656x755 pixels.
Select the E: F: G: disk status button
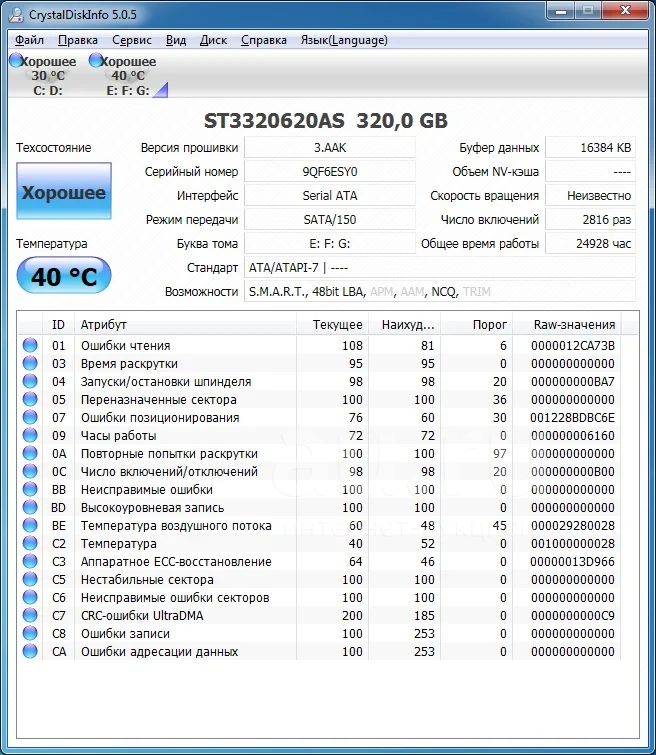[128, 75]
